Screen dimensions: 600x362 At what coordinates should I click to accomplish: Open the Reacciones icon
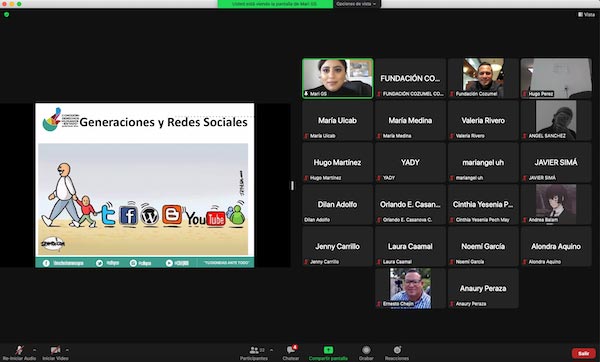tap(397, 350)
